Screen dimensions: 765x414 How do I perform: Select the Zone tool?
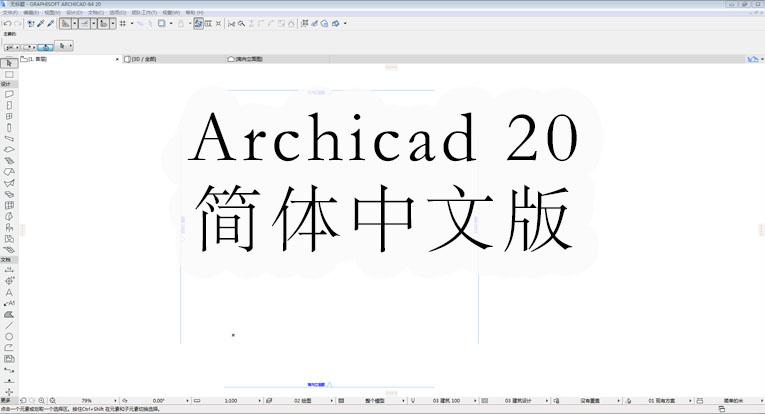(x=9, y=239)
